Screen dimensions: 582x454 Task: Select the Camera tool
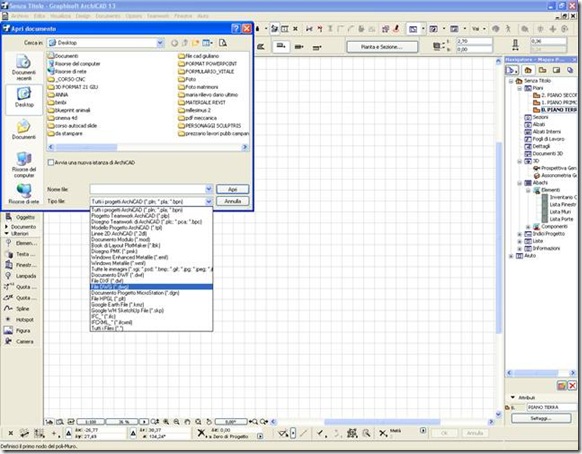[x=20, y=341]
